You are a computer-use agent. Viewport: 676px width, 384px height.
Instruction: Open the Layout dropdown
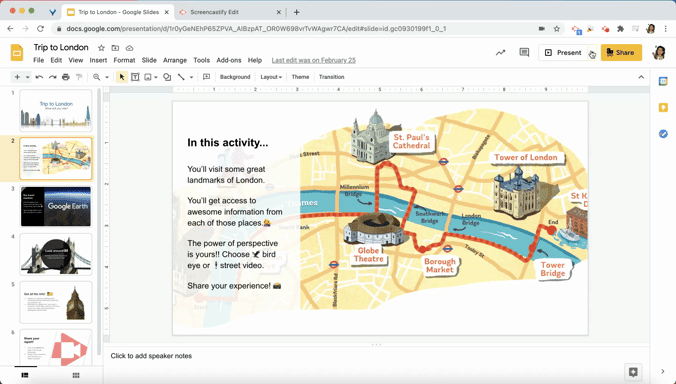[271, 77]
